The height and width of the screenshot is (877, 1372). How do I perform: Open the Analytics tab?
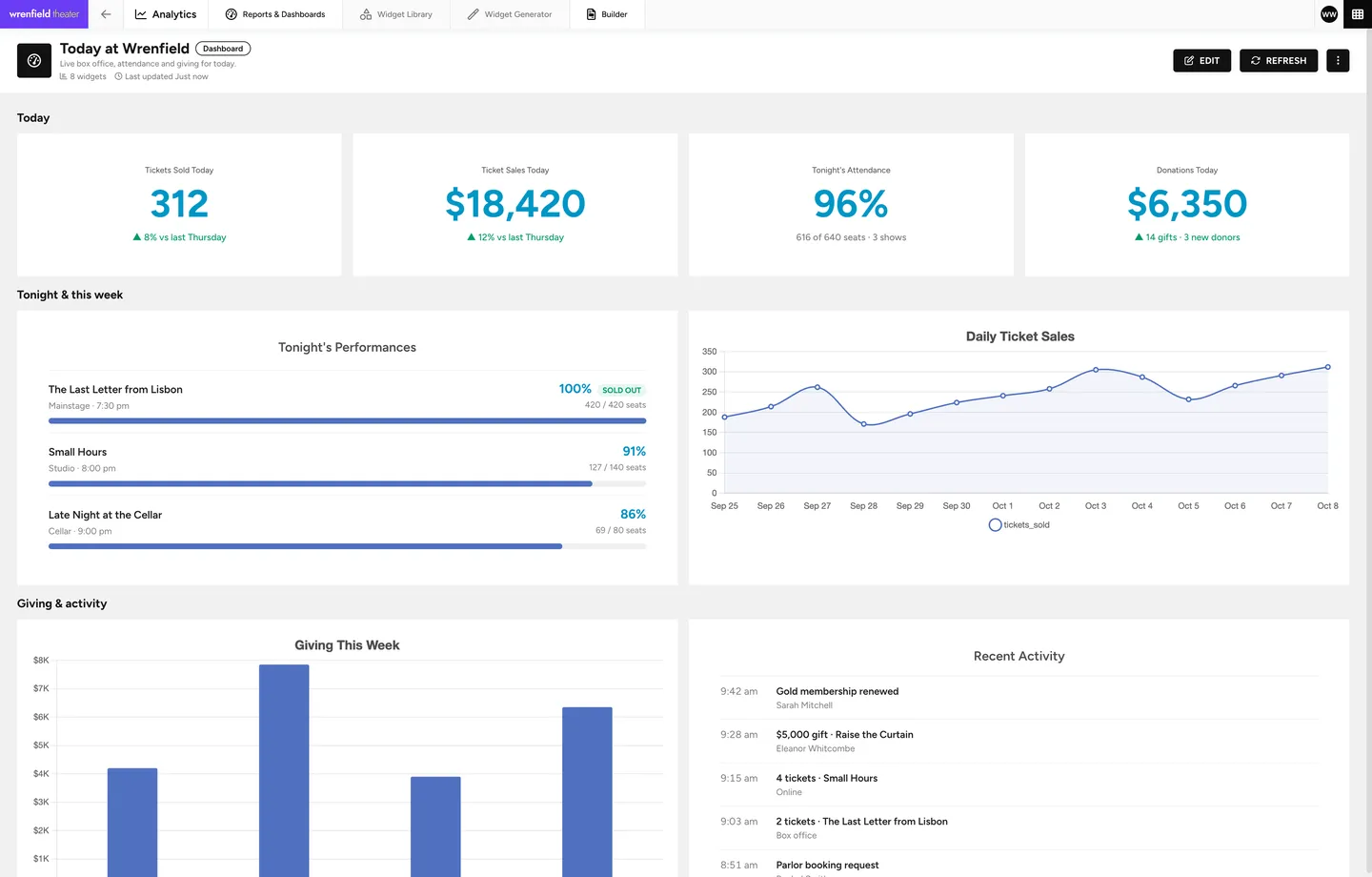tap(166, 14)
